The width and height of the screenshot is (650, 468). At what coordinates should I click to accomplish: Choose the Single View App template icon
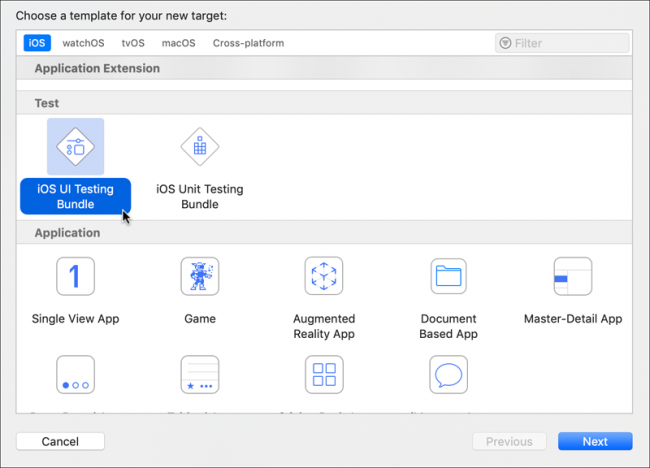click(x=75, y=276)
